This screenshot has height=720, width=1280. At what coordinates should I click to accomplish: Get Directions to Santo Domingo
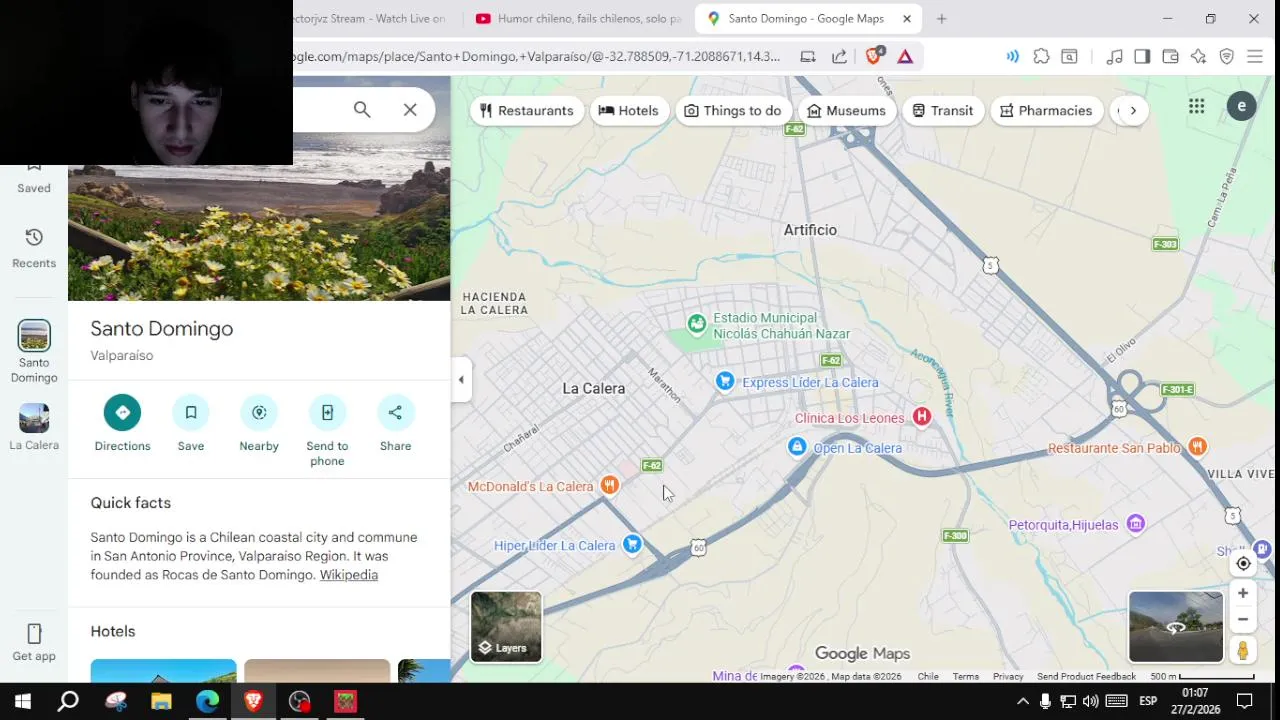point(122,424)
